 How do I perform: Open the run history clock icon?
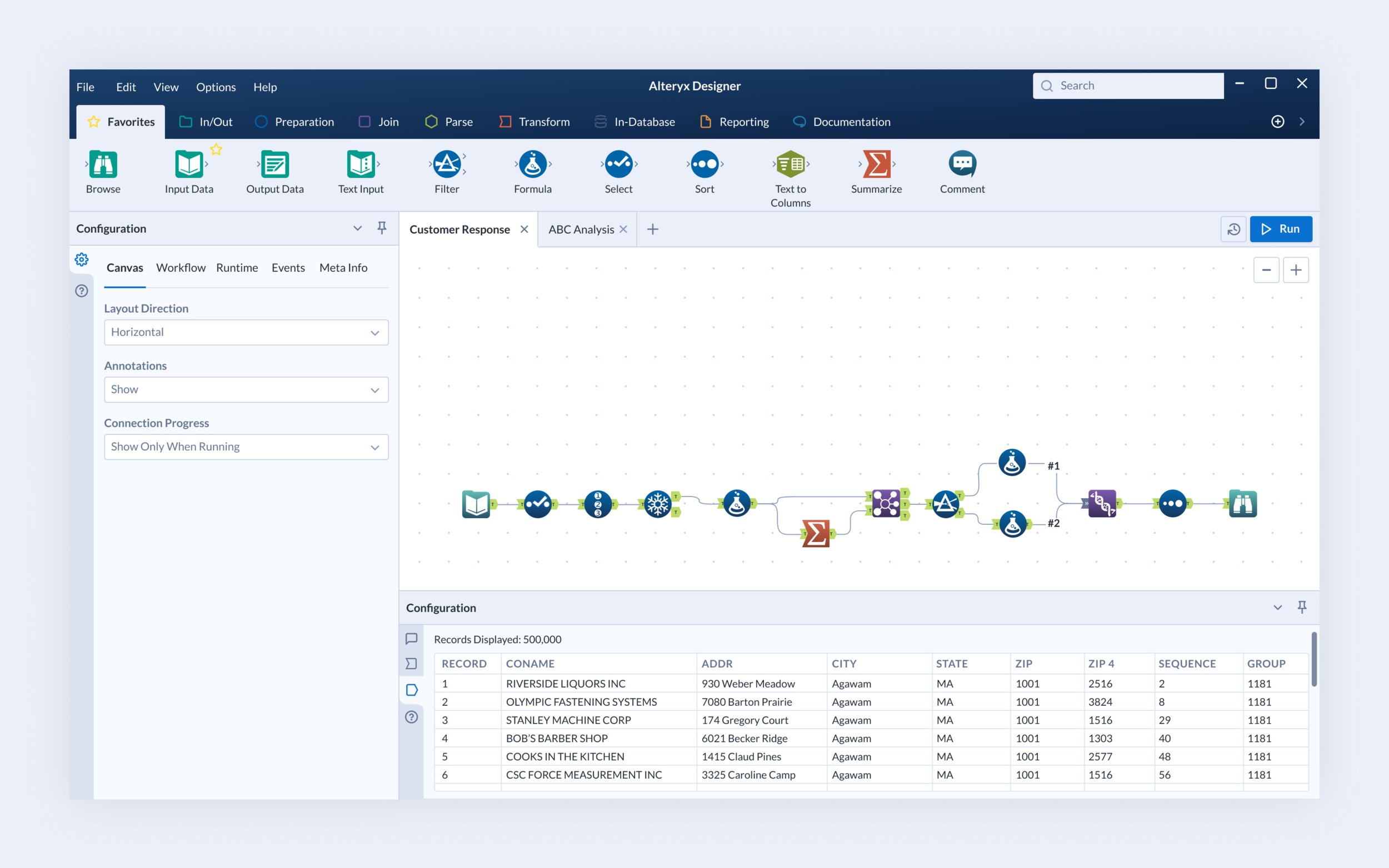[x=1233, y=229]
